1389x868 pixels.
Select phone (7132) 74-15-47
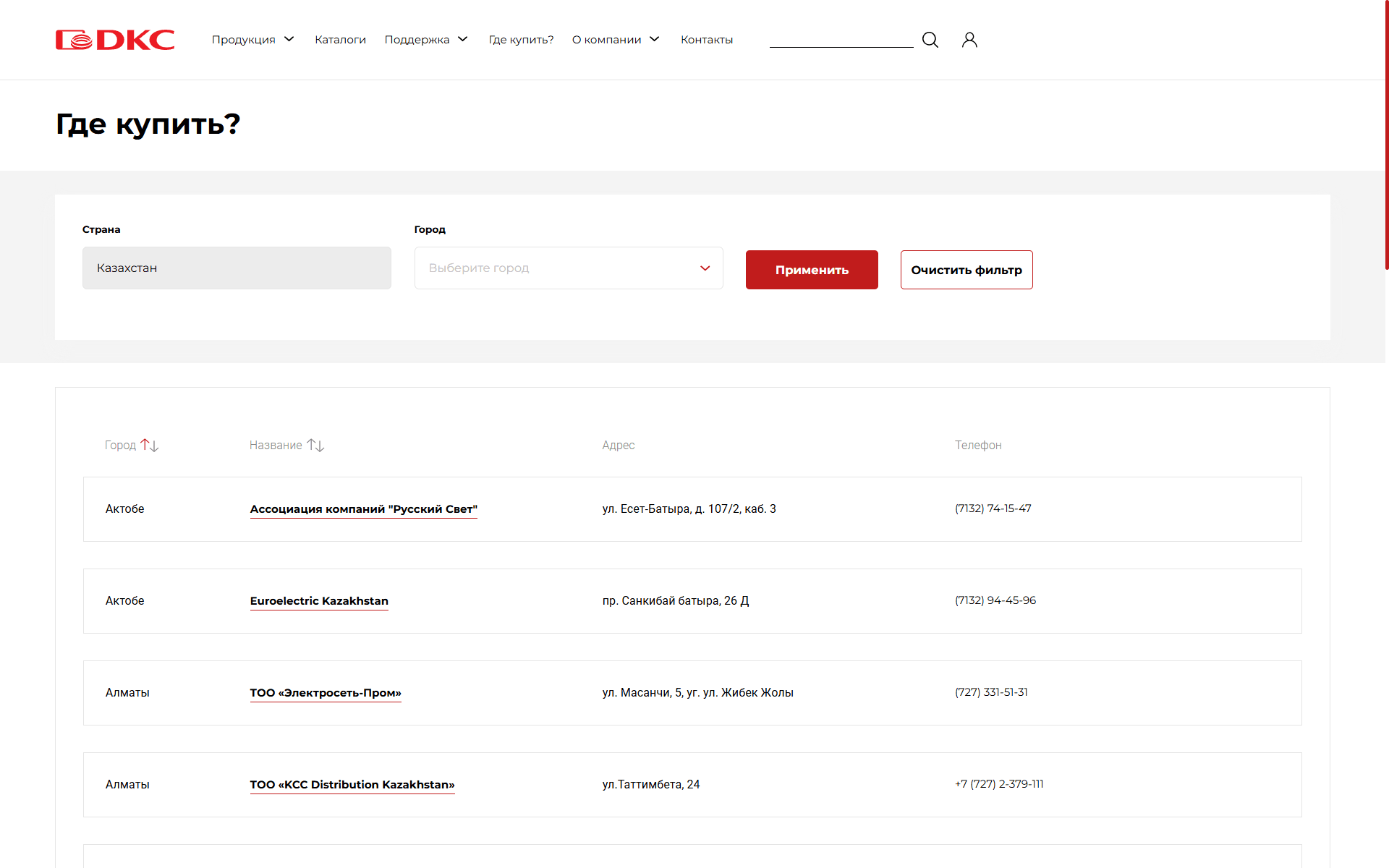coord(993,509)
